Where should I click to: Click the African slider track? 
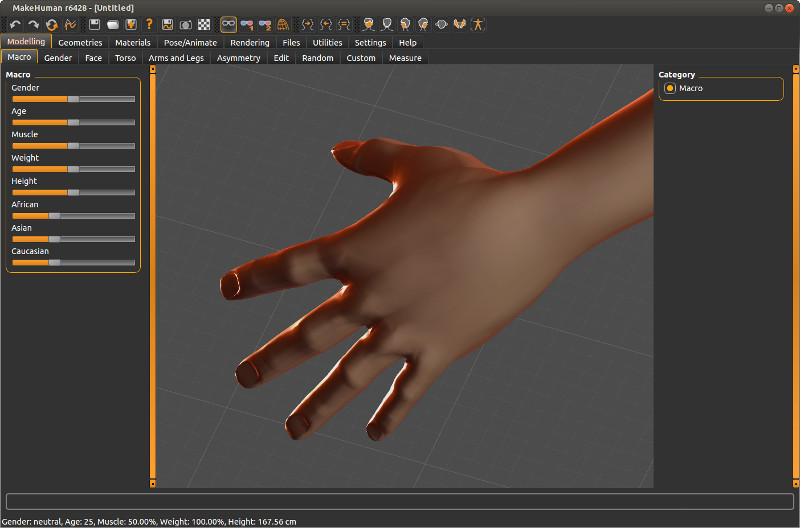click(x=73, y=216)
